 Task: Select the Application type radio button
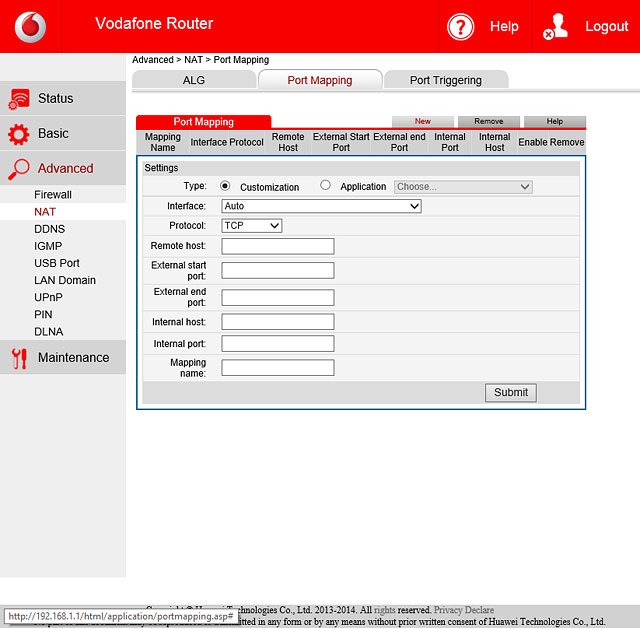point(325,185)
